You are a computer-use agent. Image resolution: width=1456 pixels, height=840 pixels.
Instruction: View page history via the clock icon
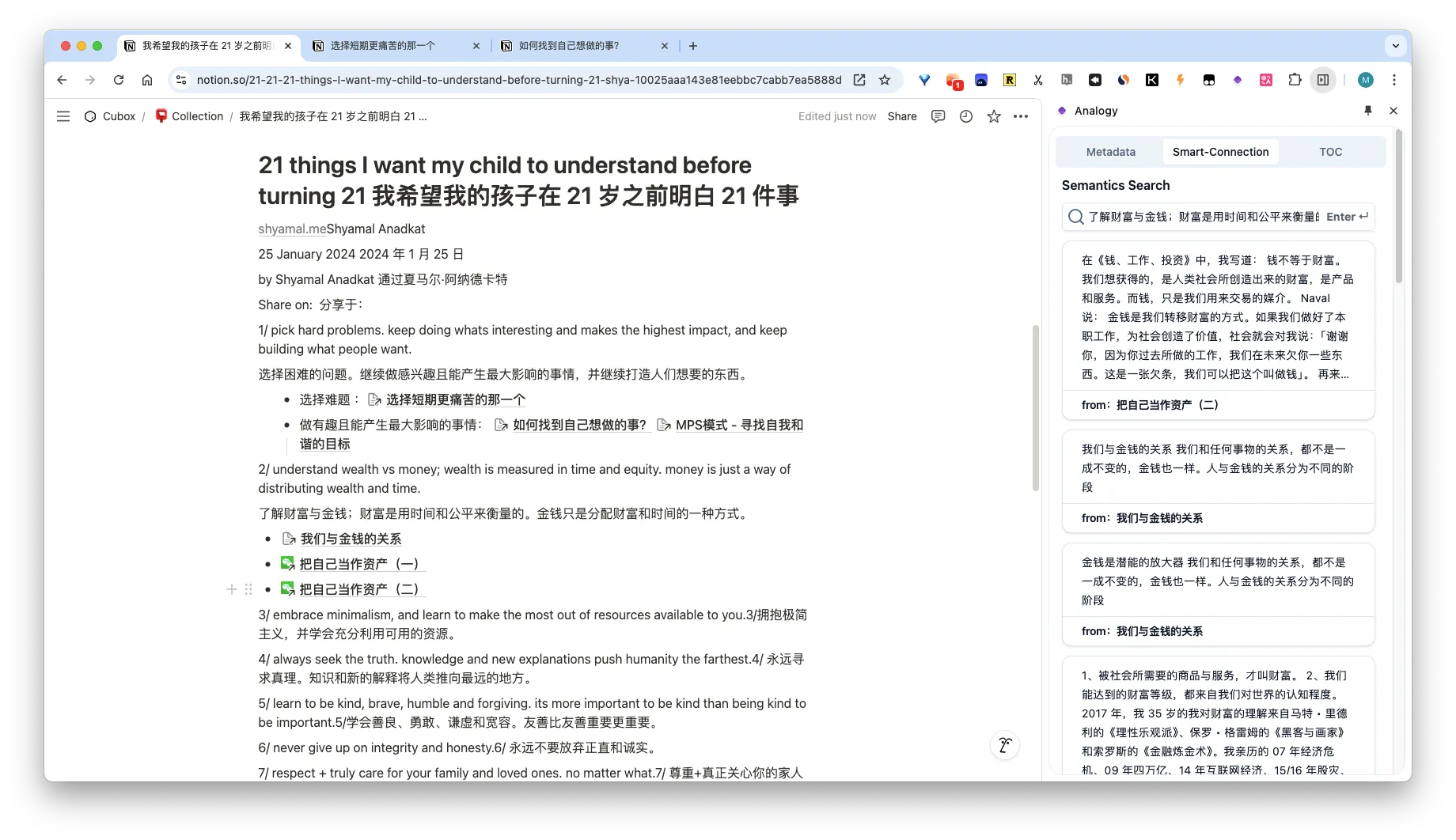(x=965, y=116)
